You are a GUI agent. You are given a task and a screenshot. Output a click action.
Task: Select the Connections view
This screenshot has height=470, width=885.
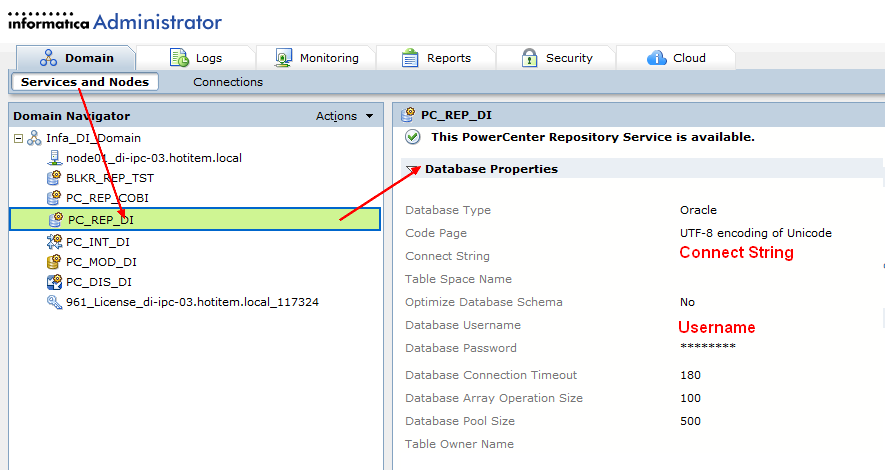point(228,82)
